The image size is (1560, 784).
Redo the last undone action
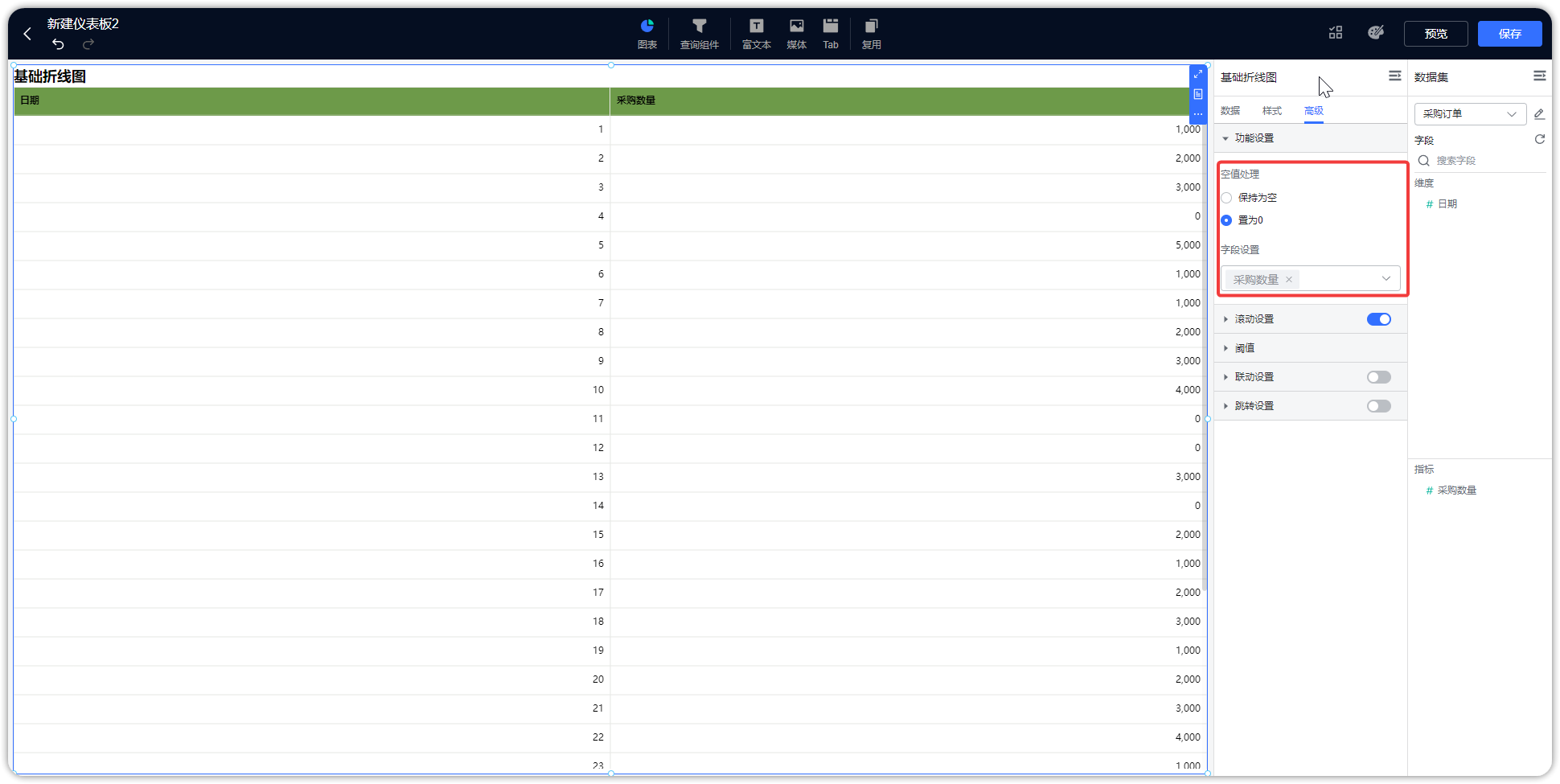pos(88,44)
